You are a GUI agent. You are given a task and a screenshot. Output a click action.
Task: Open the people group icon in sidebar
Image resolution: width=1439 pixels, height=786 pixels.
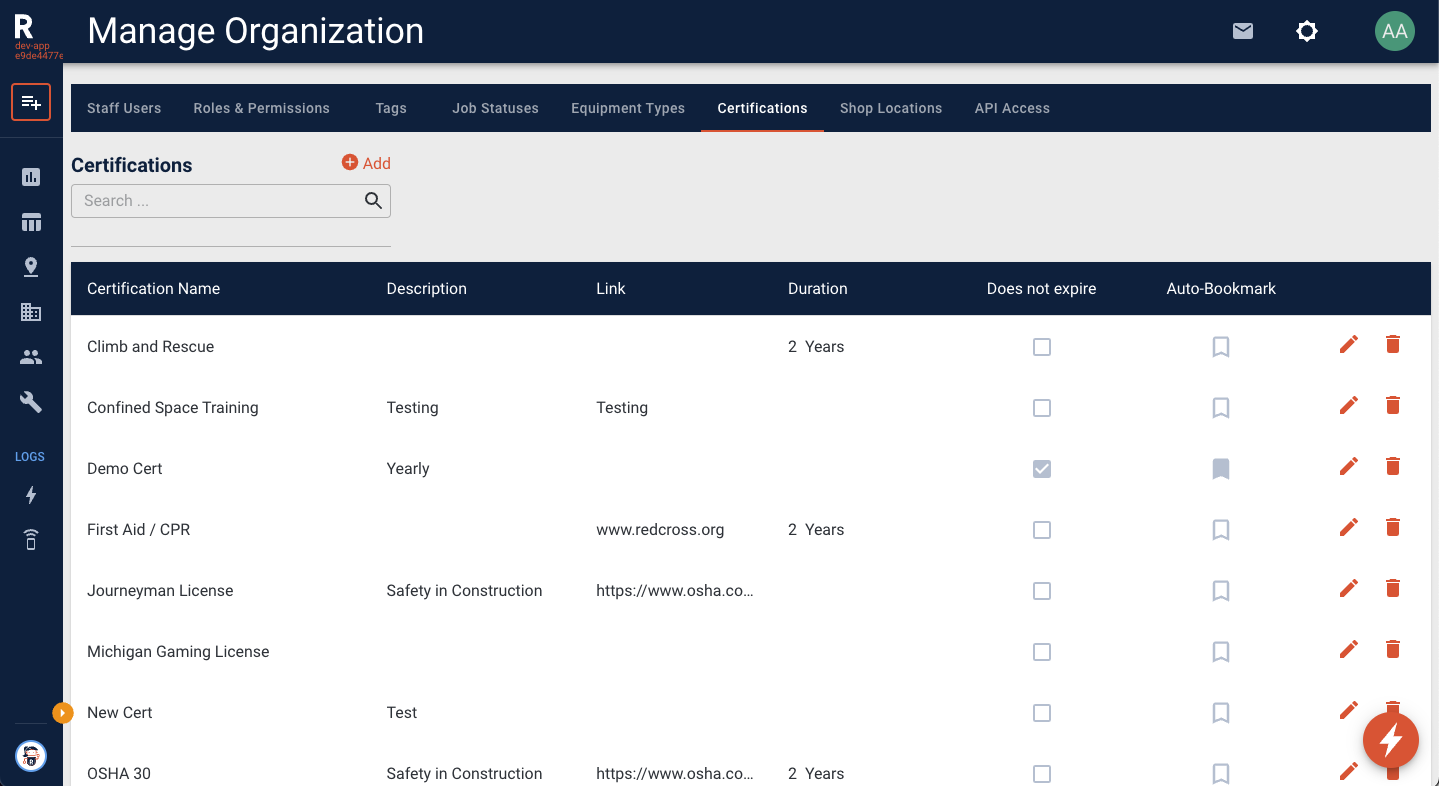click(31, 357)
